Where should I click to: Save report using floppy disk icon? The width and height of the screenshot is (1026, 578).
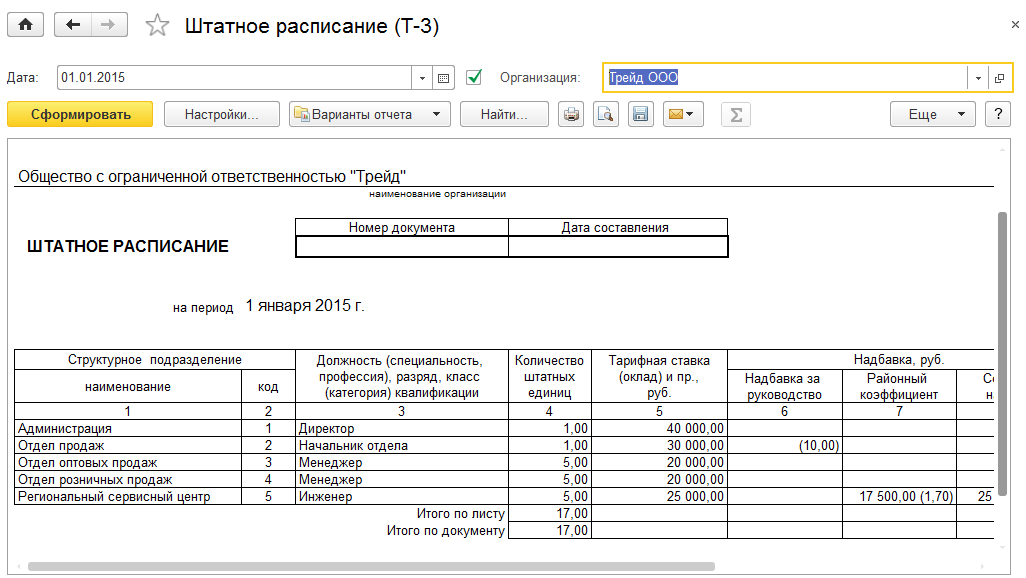click(640, 115)
